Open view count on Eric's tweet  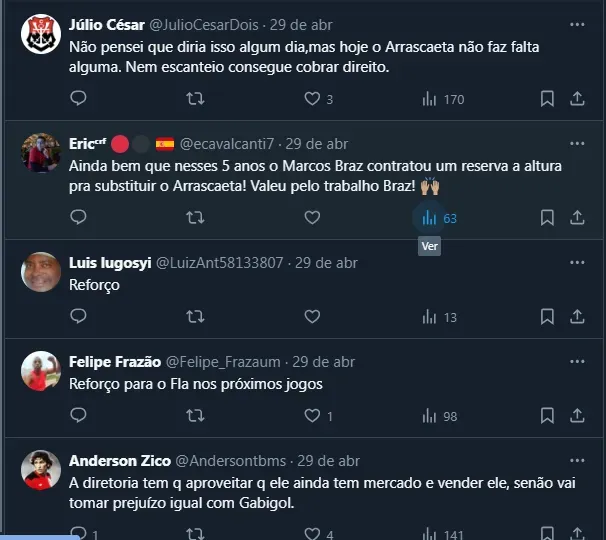coord(429,217)
